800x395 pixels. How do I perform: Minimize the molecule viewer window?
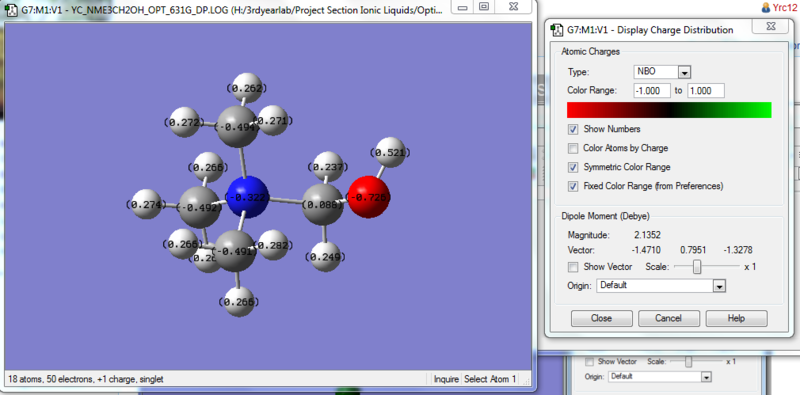pyautogui.click(x=462, y=7)
